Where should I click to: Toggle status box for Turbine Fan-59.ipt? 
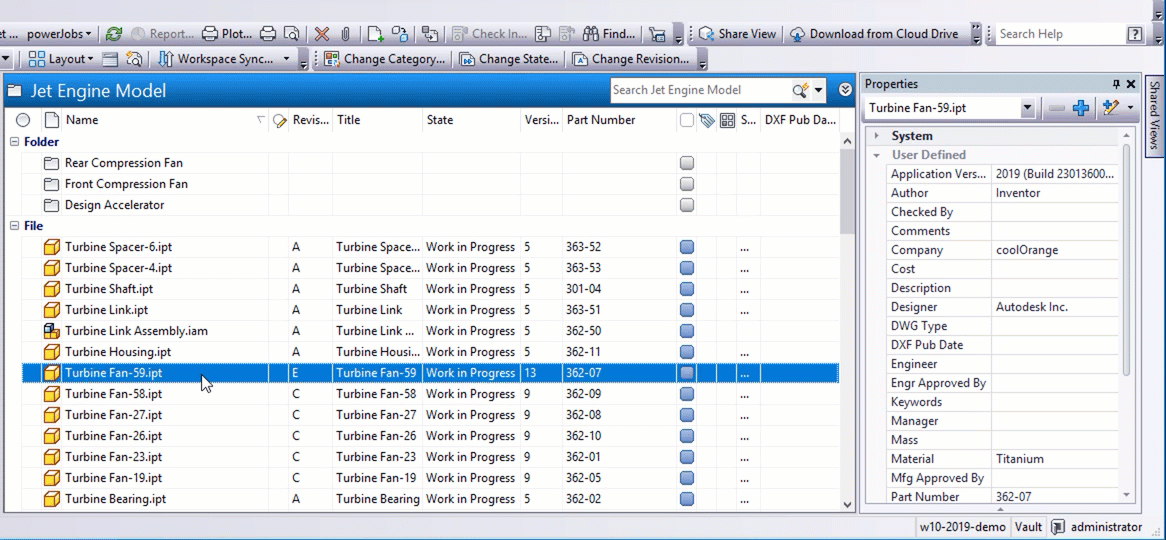(687, 373)
